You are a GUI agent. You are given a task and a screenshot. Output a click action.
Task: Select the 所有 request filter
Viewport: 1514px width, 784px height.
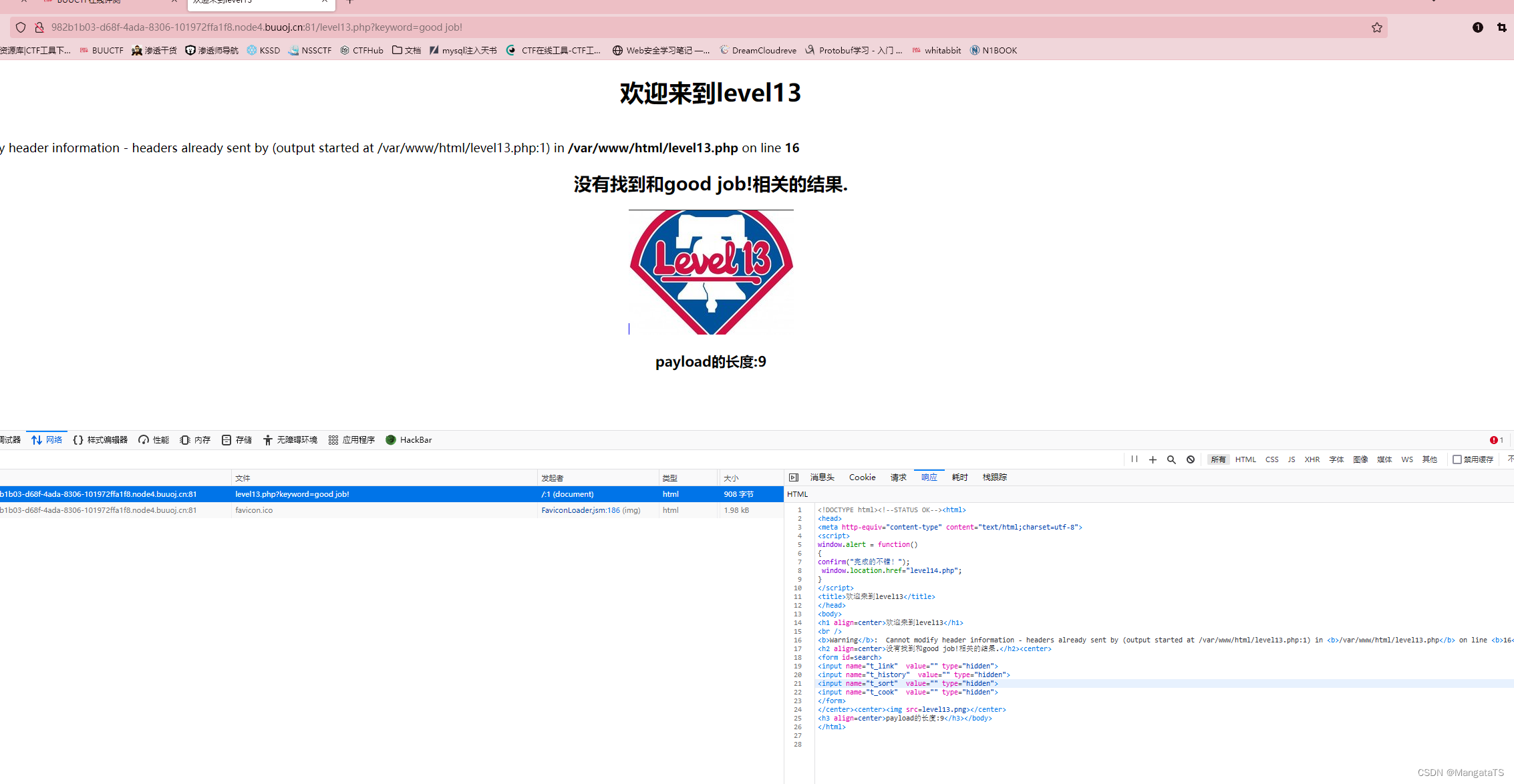click(1218, 459)
